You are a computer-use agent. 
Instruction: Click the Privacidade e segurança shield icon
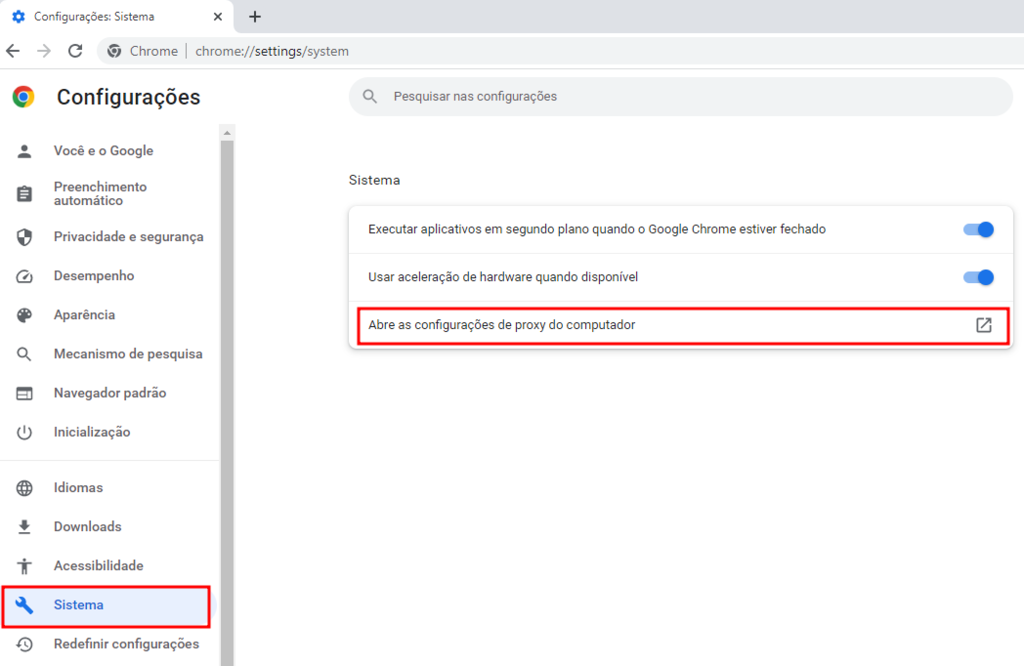25,236
